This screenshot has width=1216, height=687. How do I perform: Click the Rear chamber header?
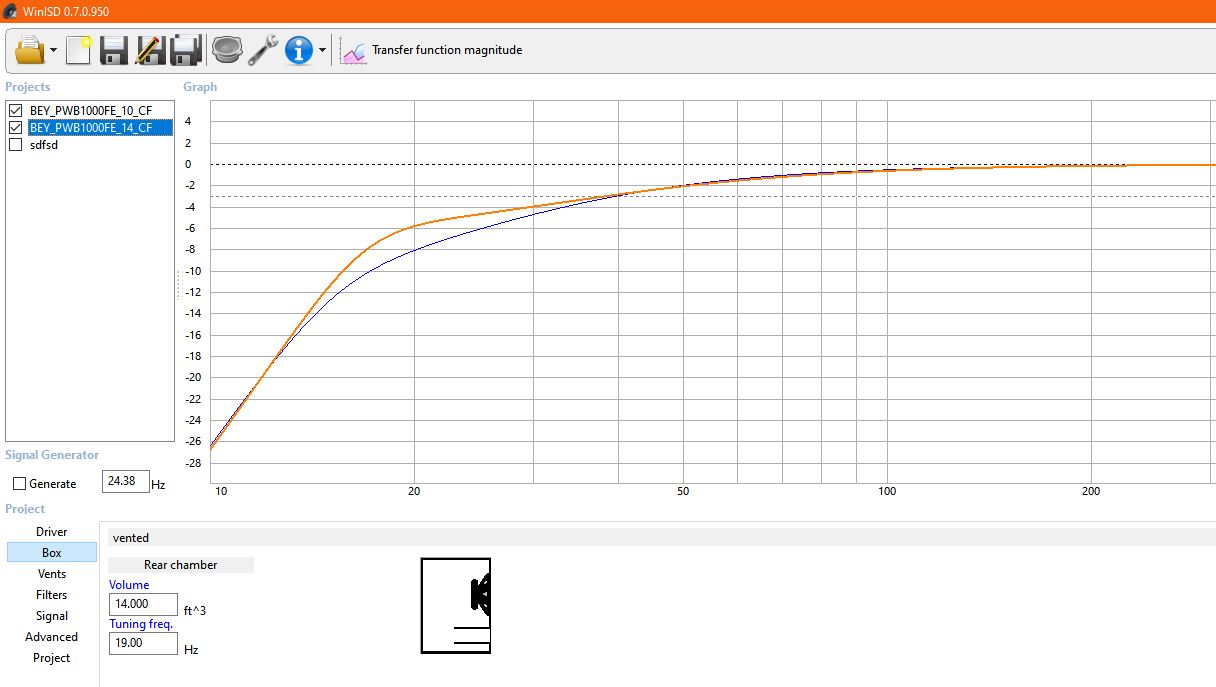181,565
